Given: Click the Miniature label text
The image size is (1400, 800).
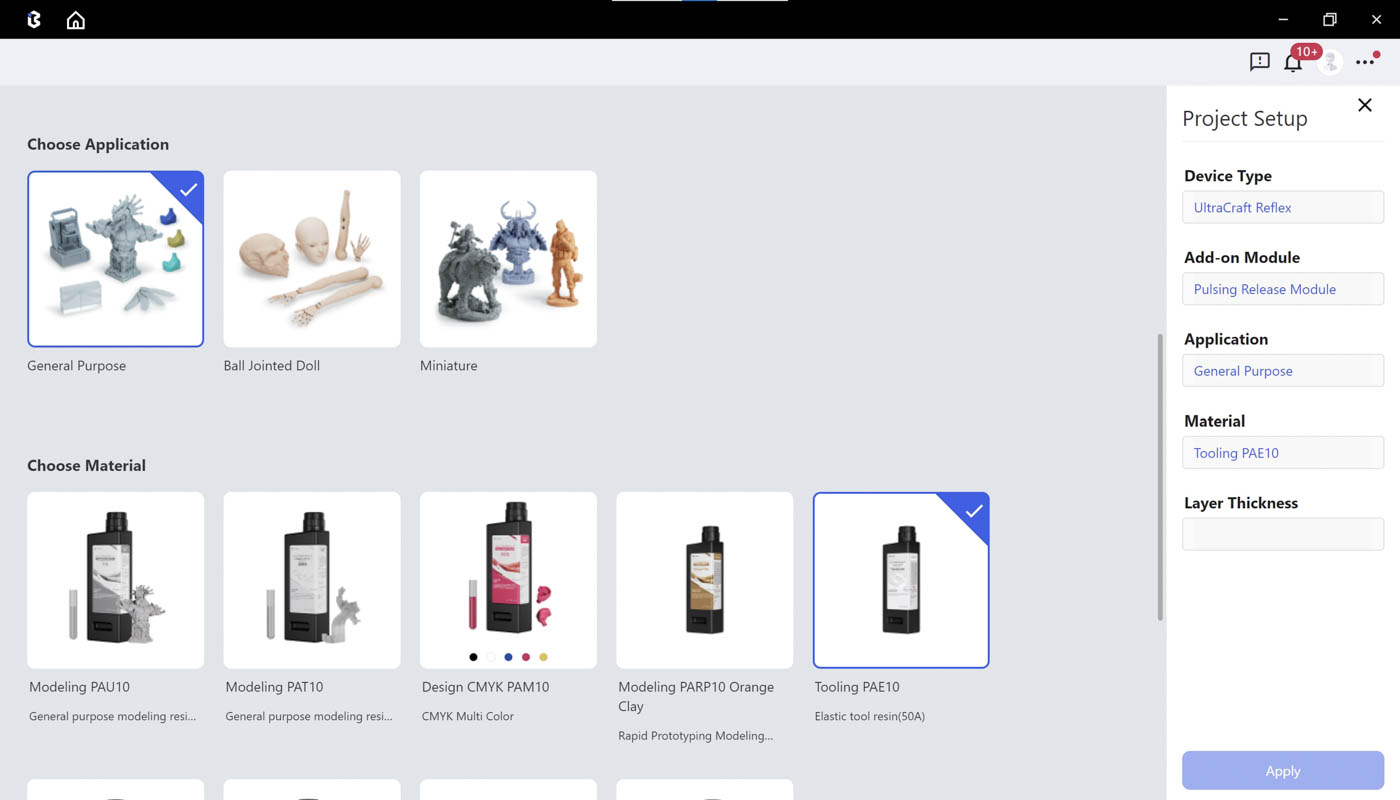Looking at the screenshot, I should tap(449, 366).
